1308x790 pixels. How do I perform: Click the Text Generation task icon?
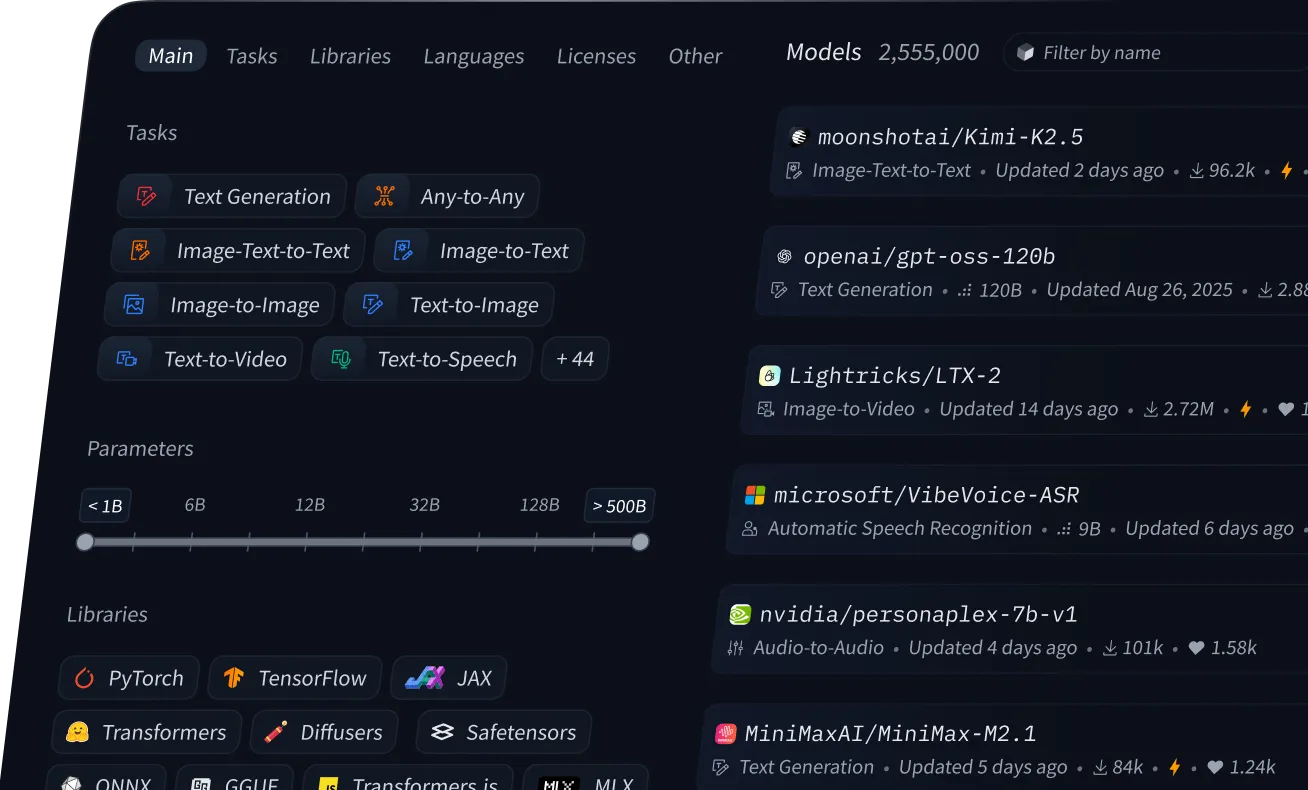pyautogui.click(x=147, y=196)
